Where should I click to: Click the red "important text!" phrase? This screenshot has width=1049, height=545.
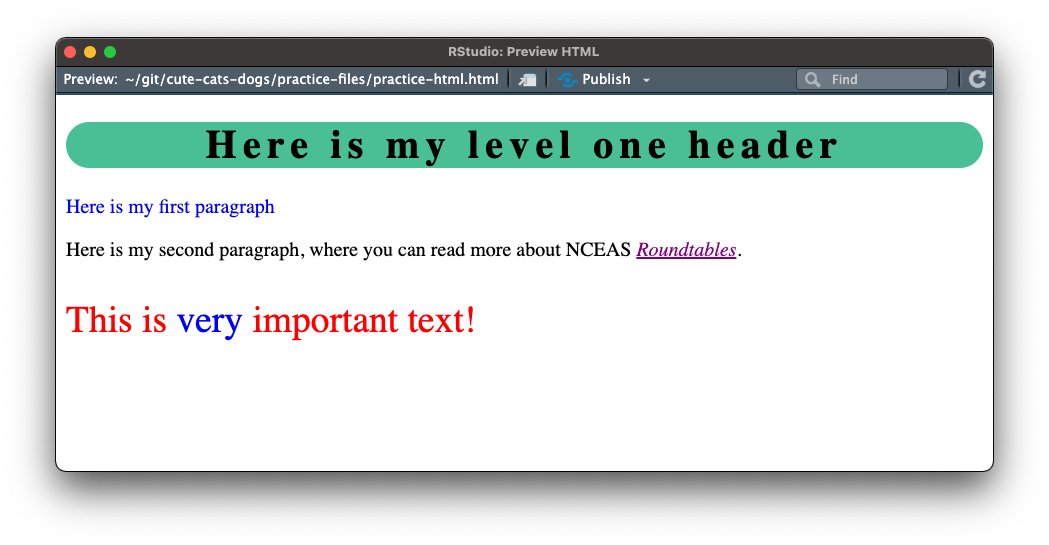pos(364,320)
